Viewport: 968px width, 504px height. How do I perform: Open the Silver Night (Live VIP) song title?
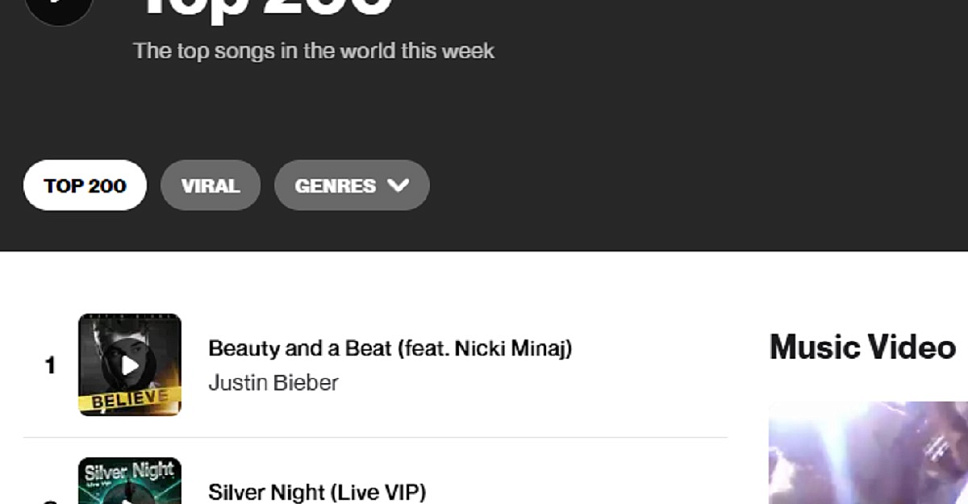coord(317,491)
